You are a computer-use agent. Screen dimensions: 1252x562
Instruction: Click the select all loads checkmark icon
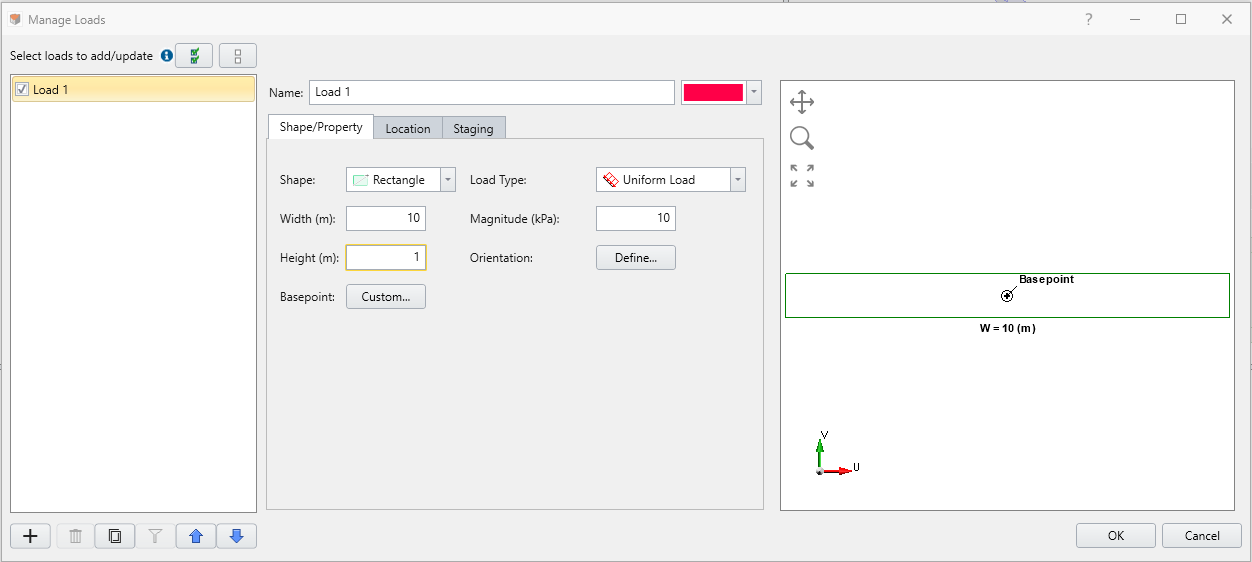coord(194,56)
